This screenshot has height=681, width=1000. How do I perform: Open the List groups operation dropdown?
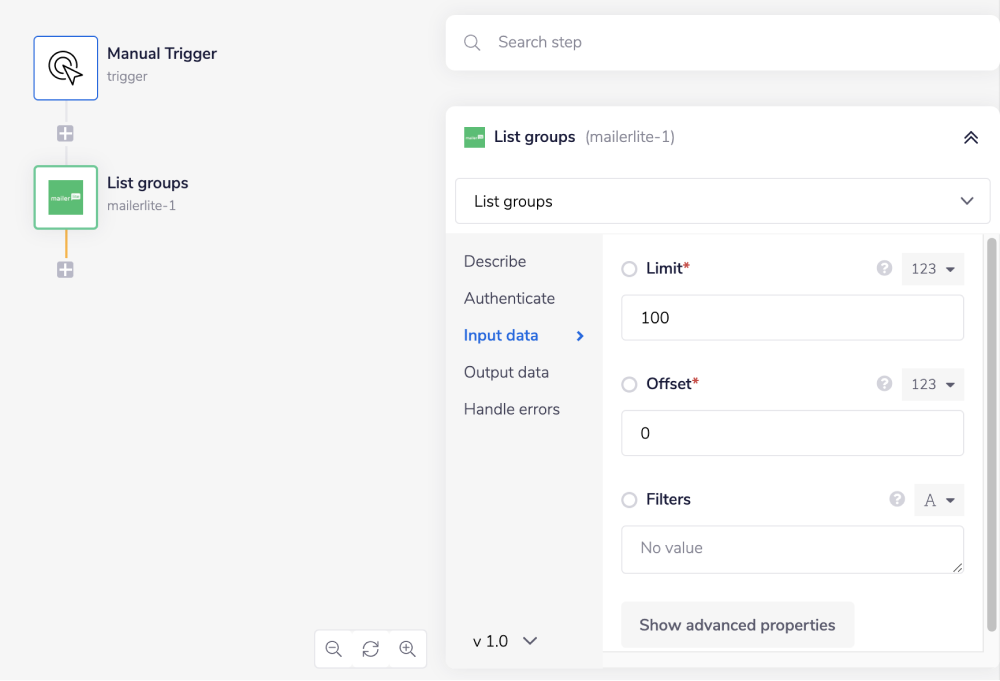click(722, 201)
